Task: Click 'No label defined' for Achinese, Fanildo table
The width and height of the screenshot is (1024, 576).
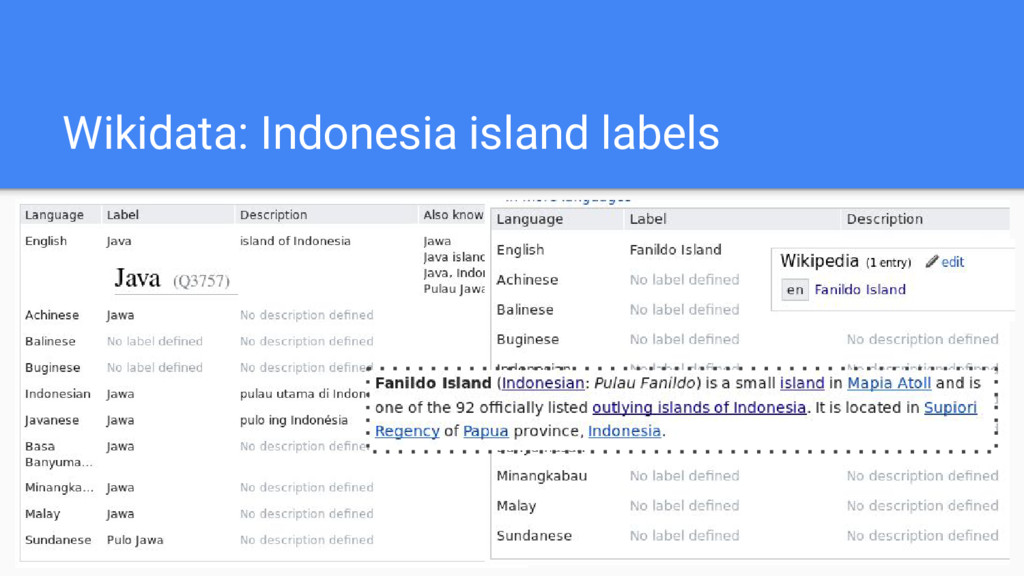Action: (684, 280)
